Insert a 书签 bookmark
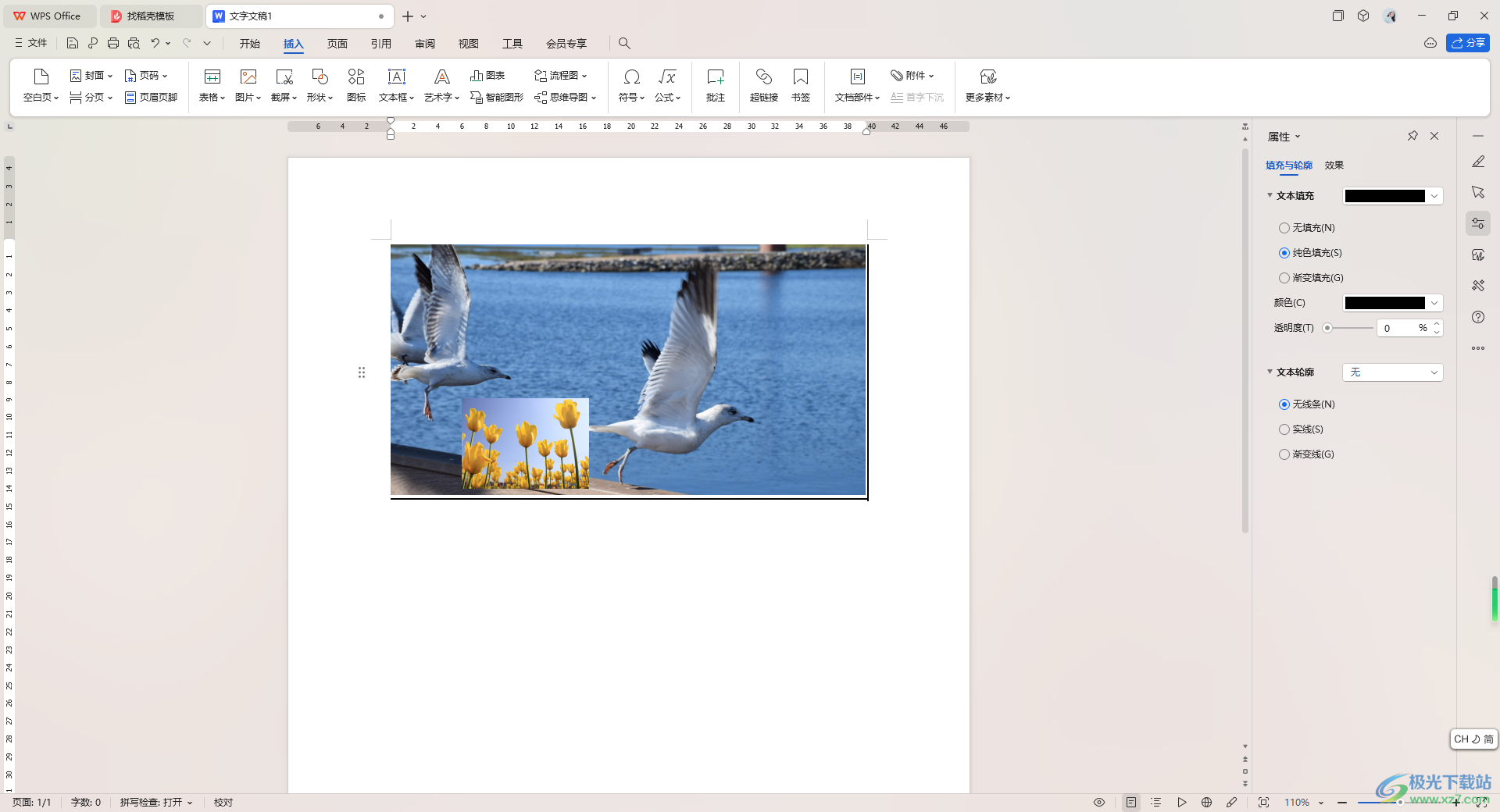This screenshot has width=1500, height=812. pyautogui.click(x=801, y=85)
